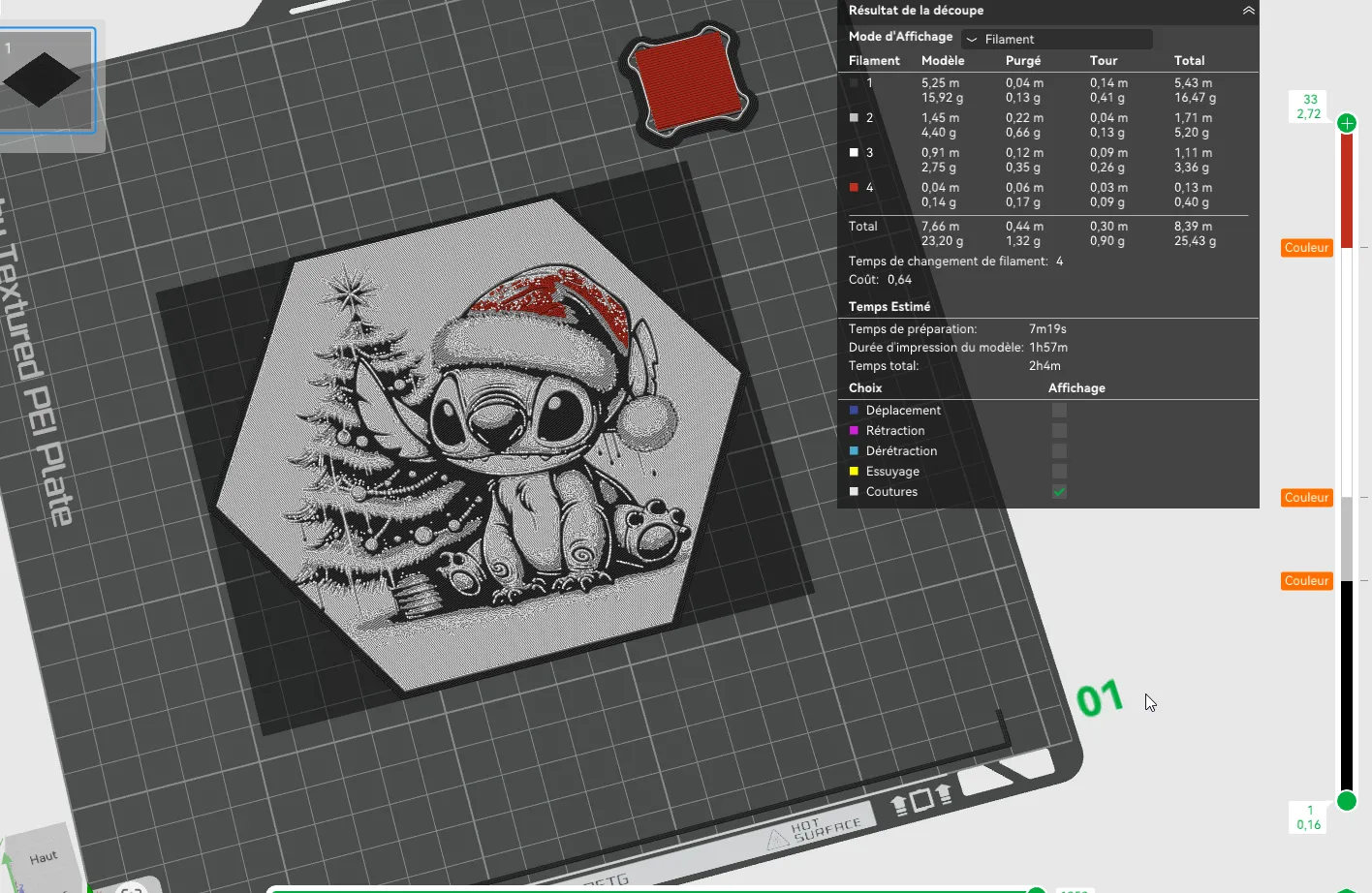Enable the Déplacement display checkbox
Viewport: 1372px width, 893px height.
coord(1059,411)
